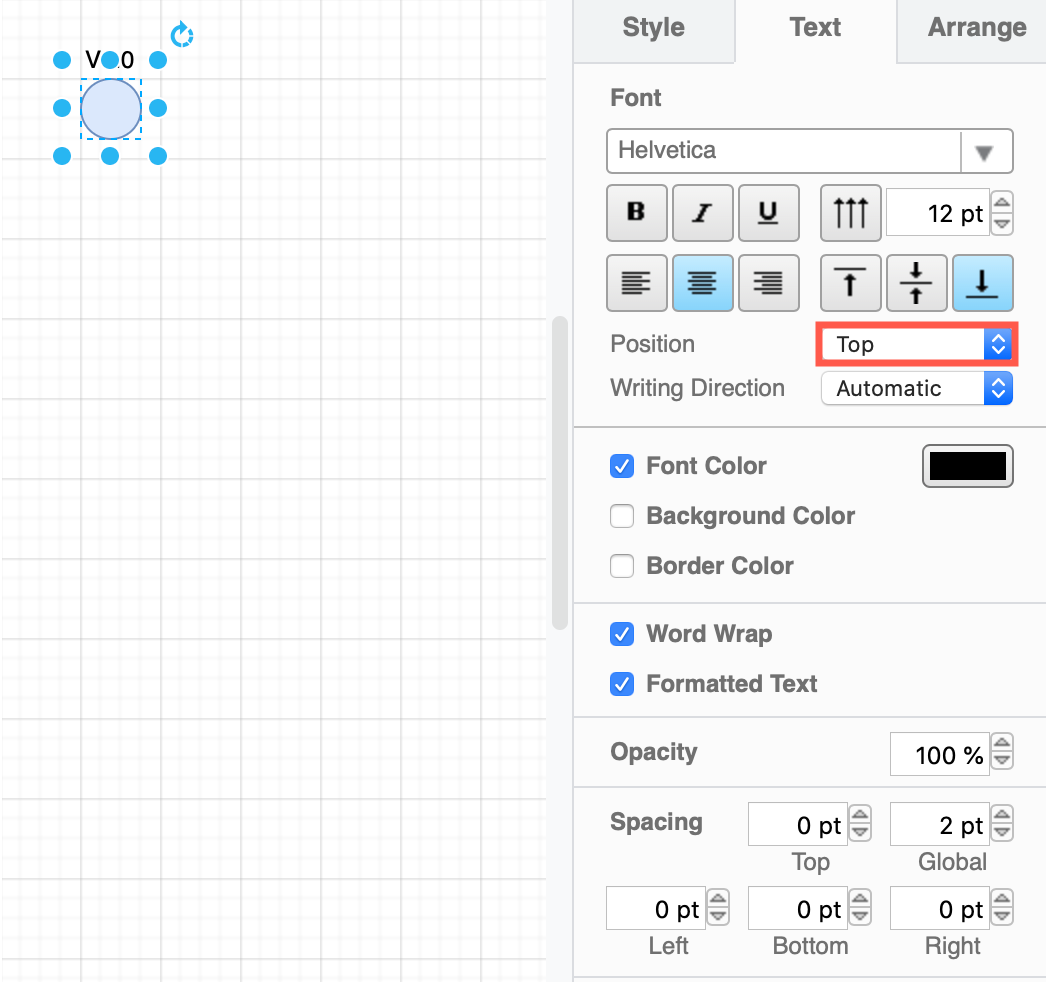Set vertical alignment to middle
1046x982 pixels.
tap(916, 283)
